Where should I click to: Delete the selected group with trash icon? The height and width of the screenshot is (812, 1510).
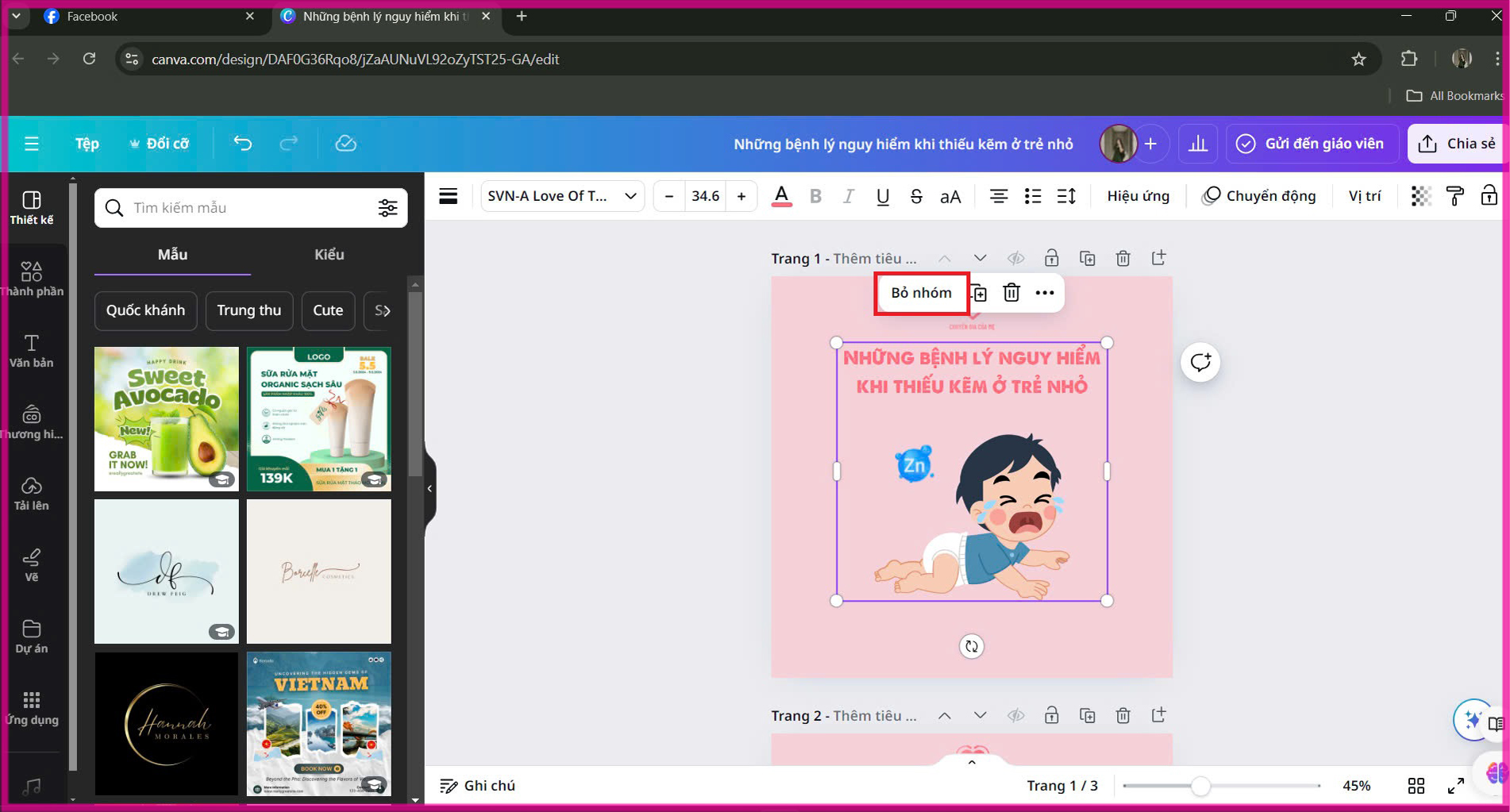coord(1011,293)
